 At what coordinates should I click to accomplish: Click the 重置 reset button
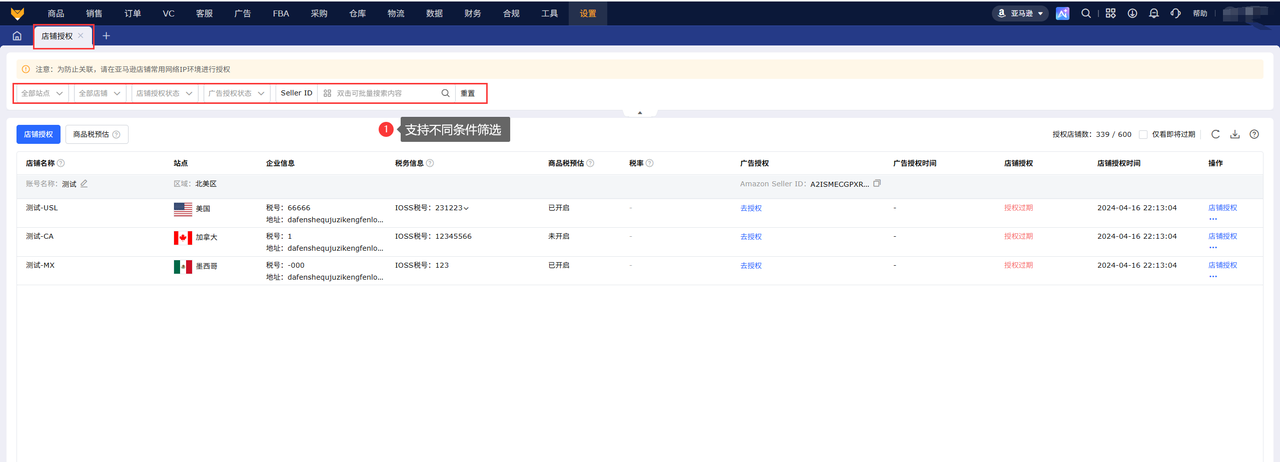[x=467, y=93]
